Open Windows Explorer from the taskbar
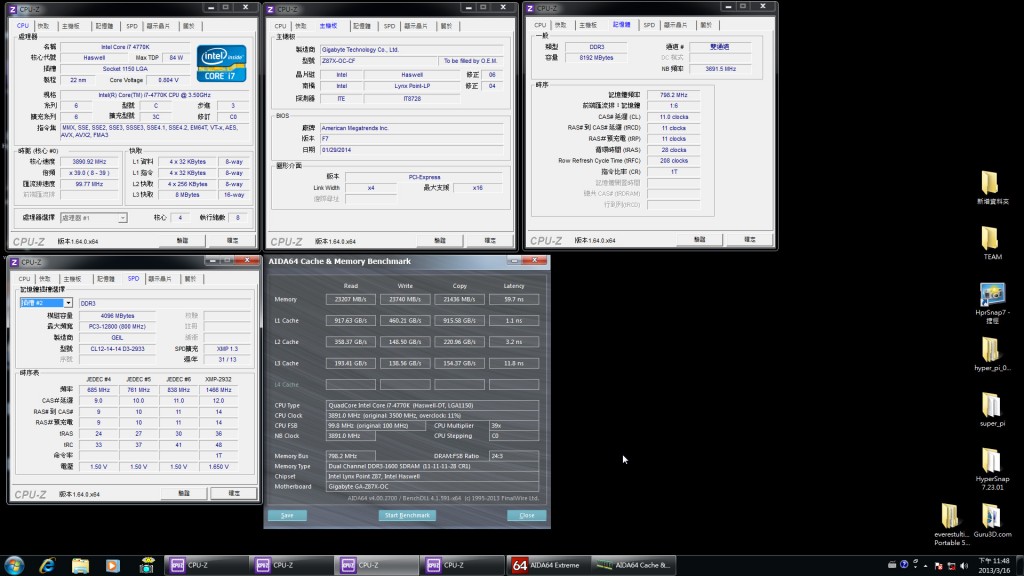Image resolution: width=1024 pixels, height=576 pixels. pos(80,565)
